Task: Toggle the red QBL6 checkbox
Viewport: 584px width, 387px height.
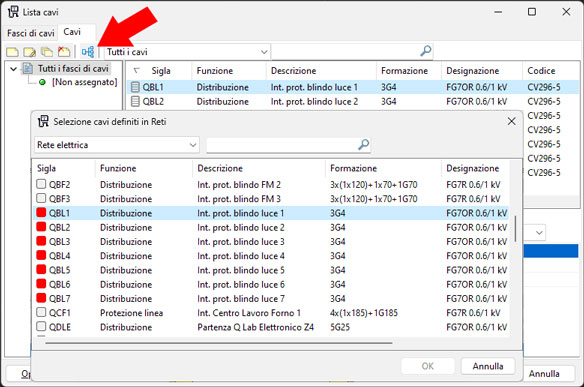Action: point(41,283)
